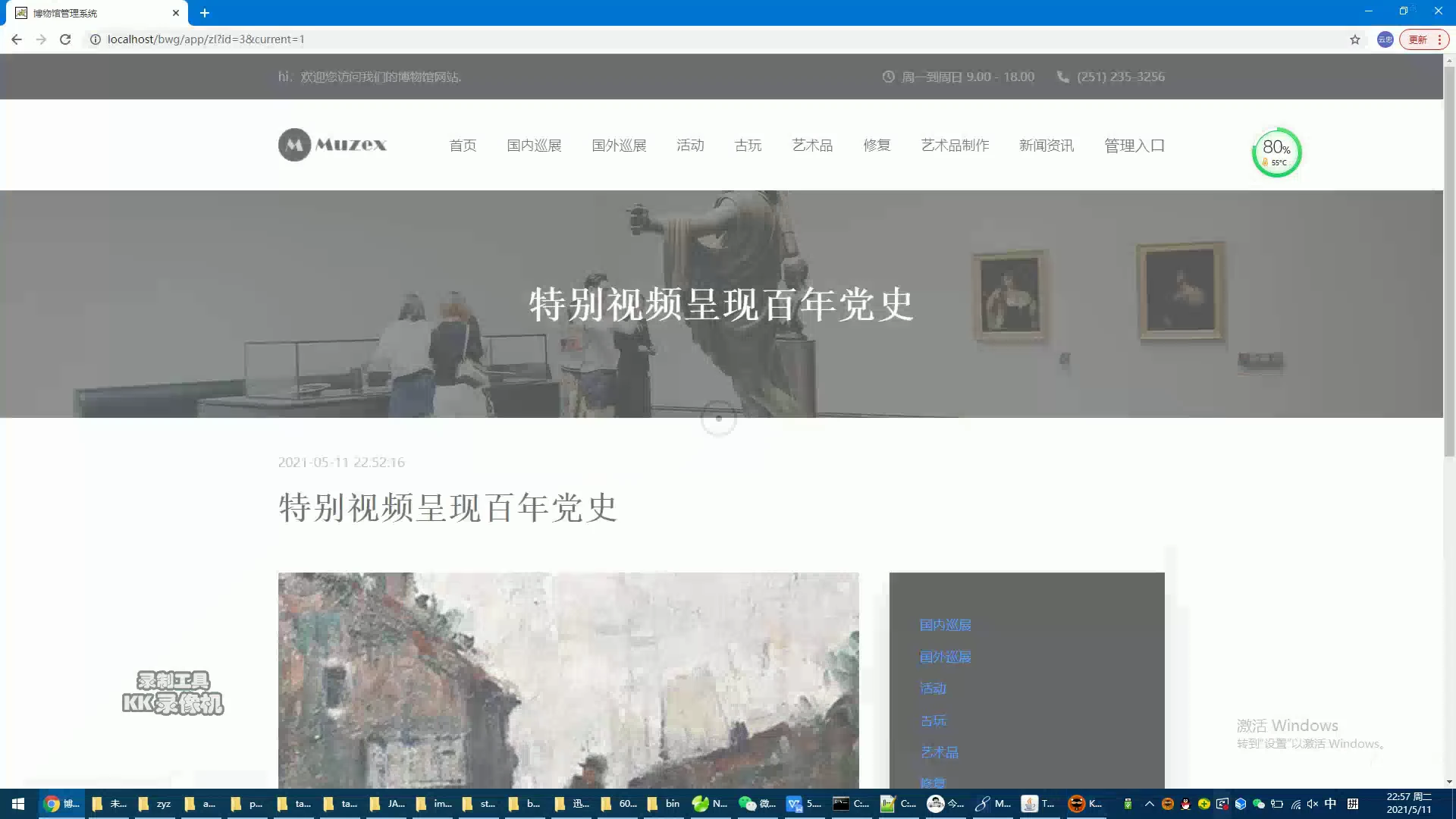
Task: Reload the page with refresh icon
Action: (65, 39)
